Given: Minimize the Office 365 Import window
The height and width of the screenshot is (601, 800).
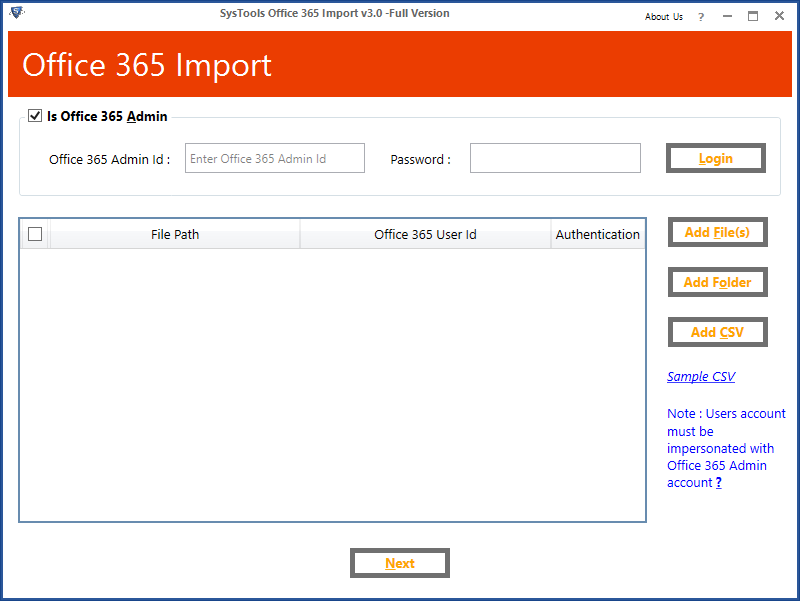Looking at the screenshot, I should pyautogui.click(x=727, y=17).
